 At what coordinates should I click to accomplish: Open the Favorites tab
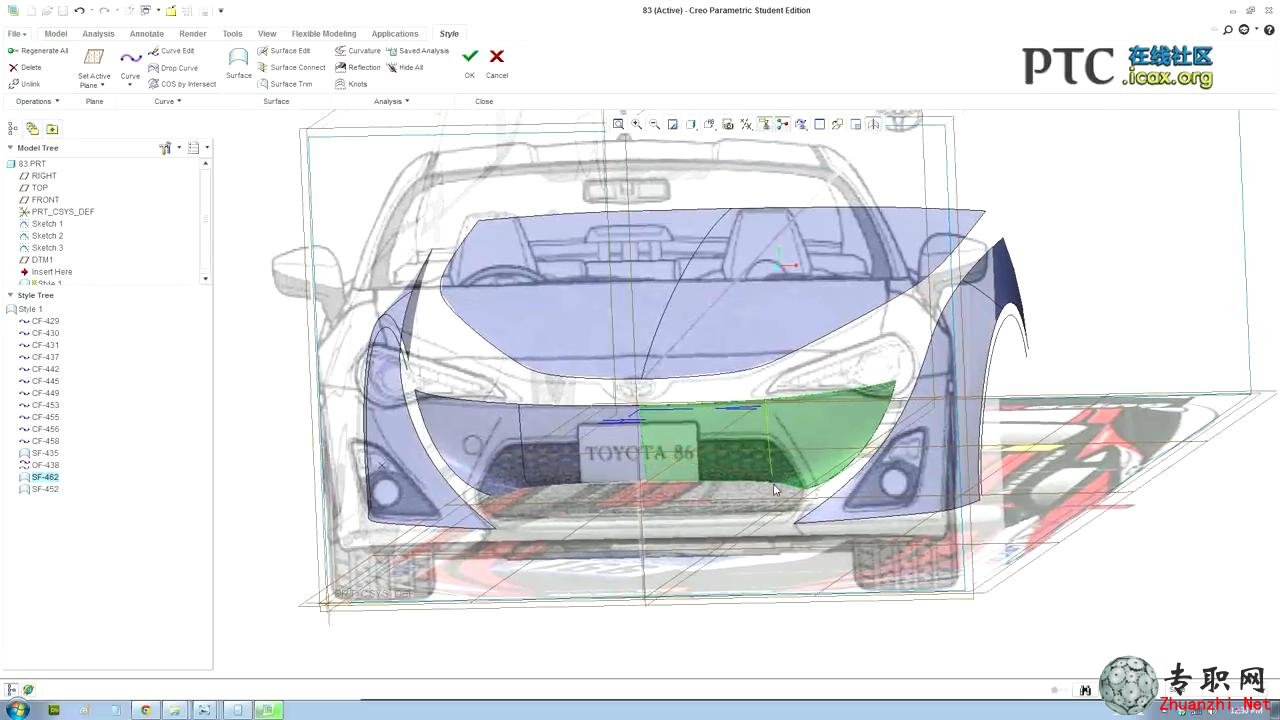[52, 129]
